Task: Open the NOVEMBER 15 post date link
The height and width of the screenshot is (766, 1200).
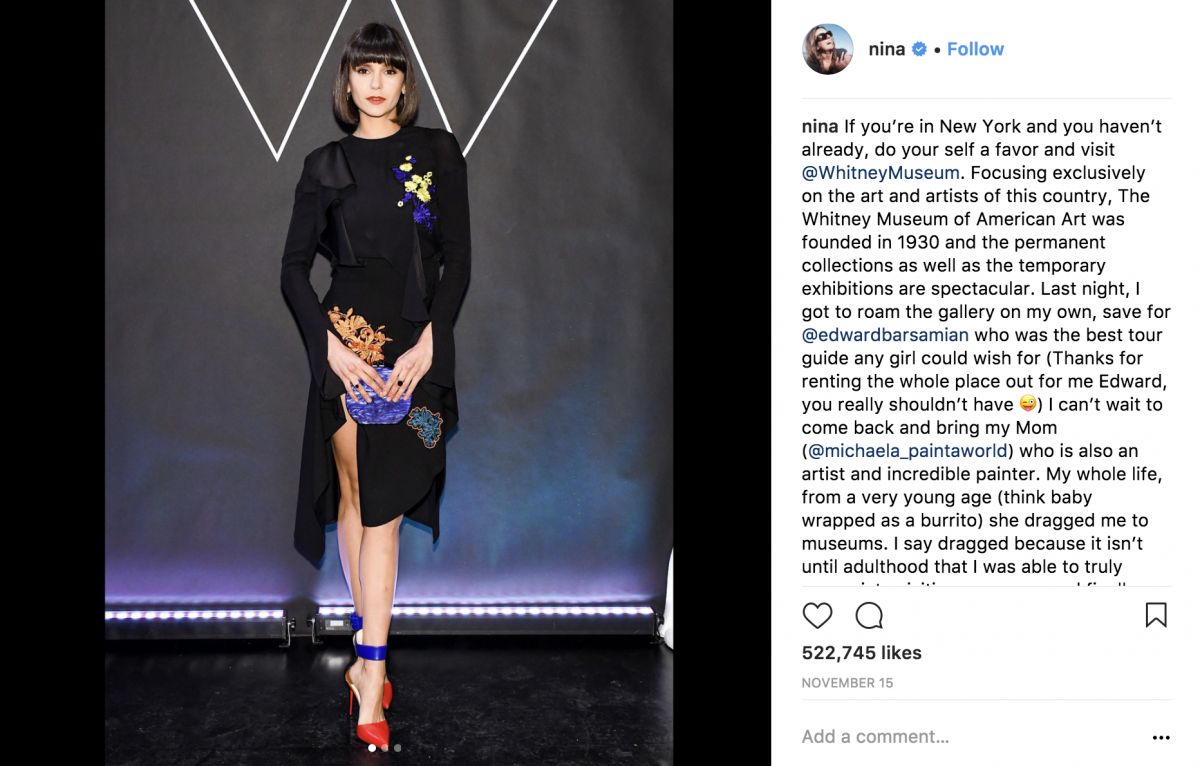Action: tap(847, 683)
